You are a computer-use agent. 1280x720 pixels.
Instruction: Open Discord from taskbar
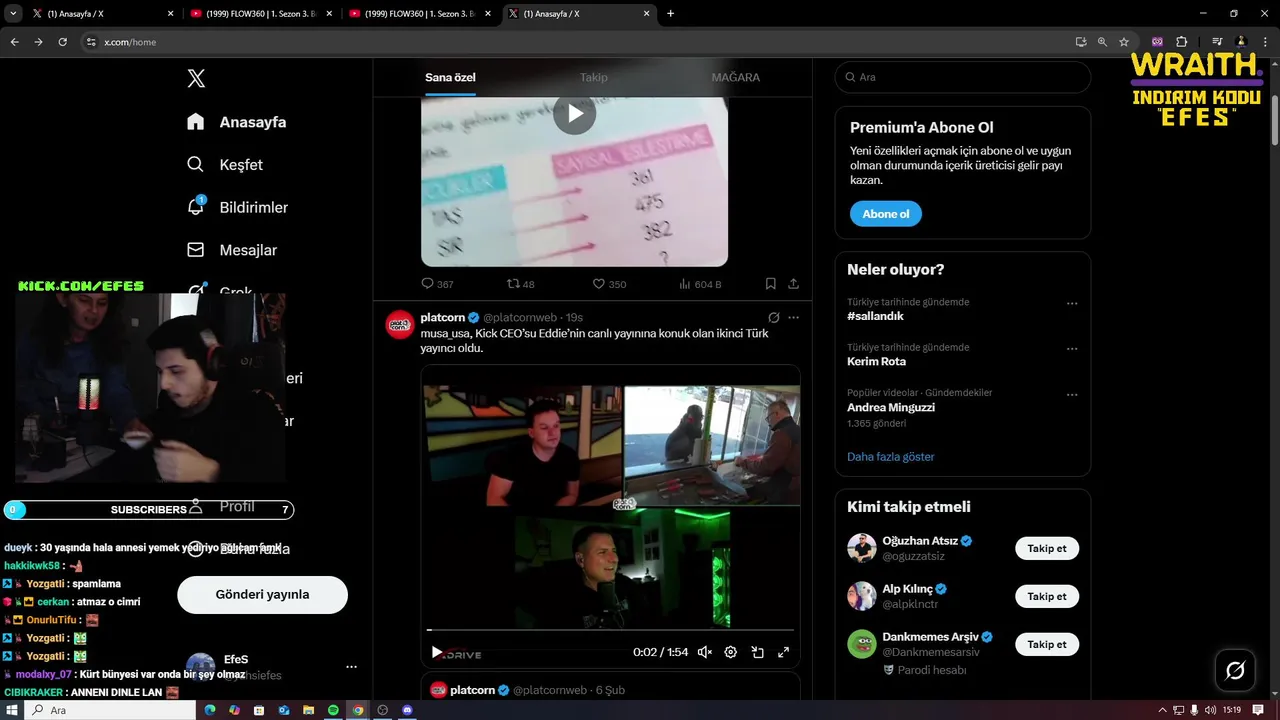pyautogui.click(x=406, y=710)
